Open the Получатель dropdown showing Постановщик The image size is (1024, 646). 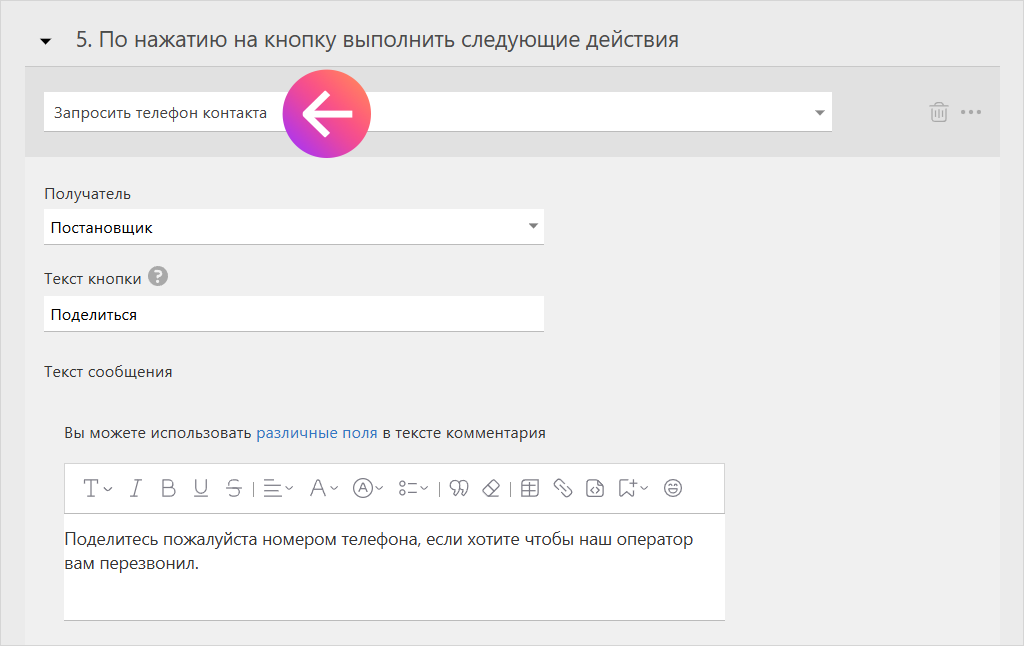pos(294,227)
